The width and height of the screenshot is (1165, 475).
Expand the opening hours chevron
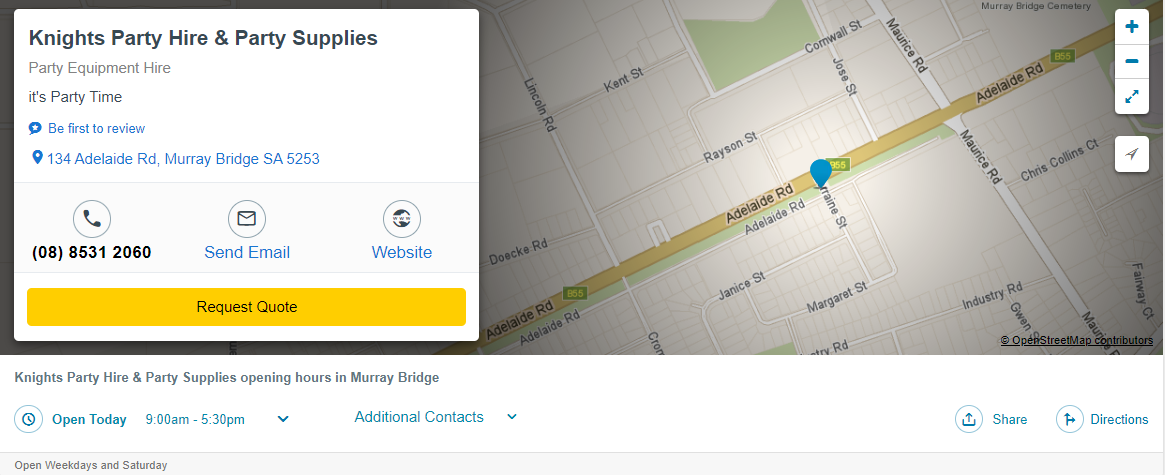[283, 419]
